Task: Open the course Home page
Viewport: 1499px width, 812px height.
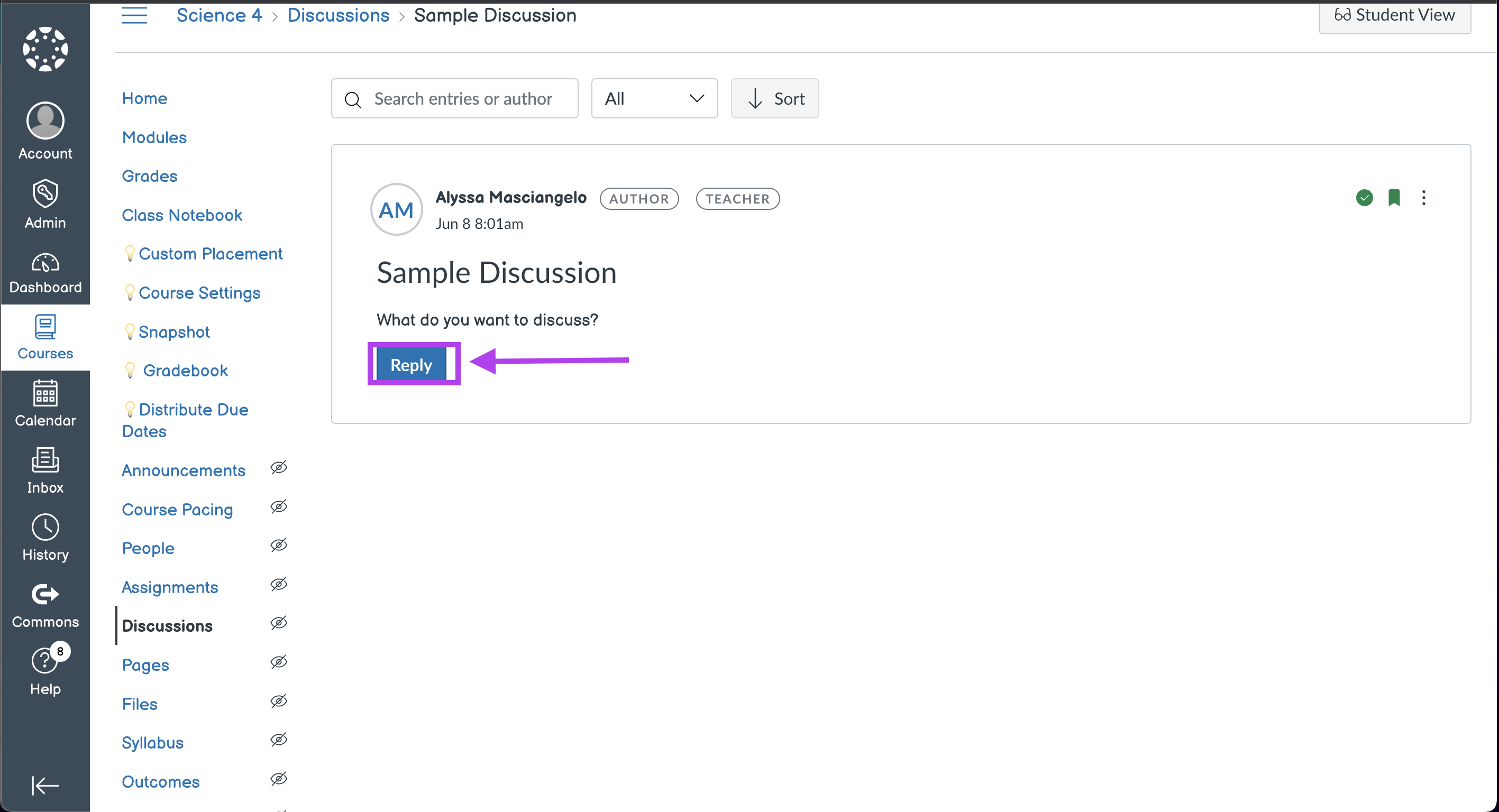Action: pos(144,98)
